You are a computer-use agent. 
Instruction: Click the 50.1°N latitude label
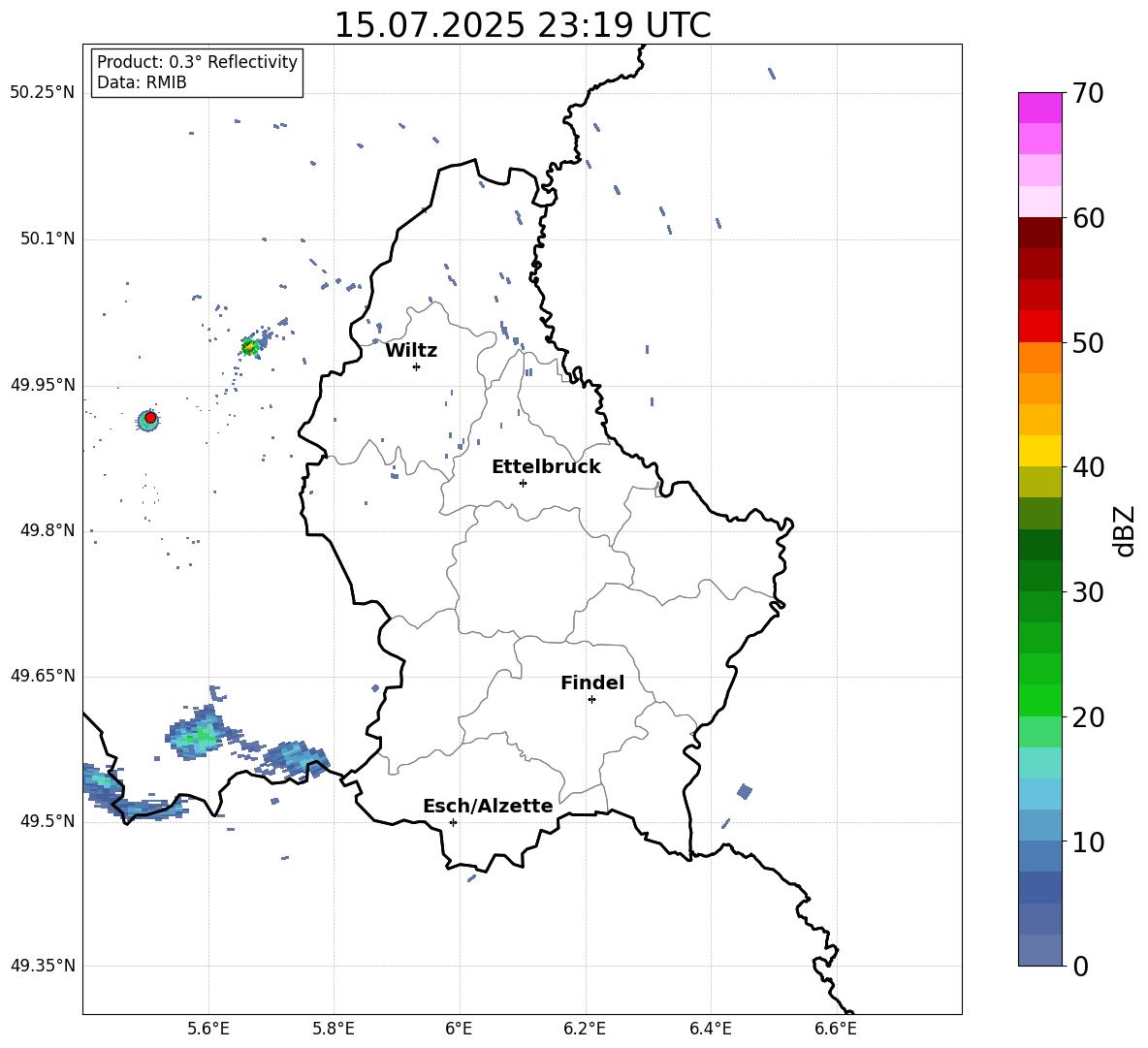coord(48,239)
